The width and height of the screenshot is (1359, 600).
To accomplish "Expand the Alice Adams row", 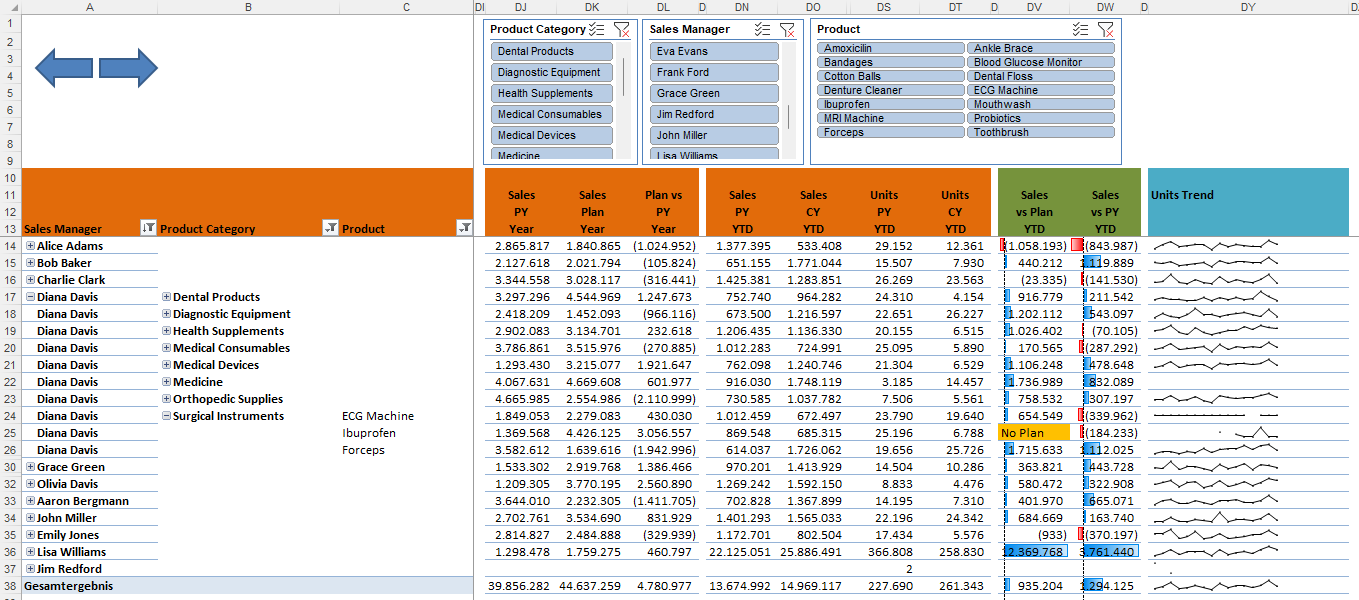I will 30,246.
